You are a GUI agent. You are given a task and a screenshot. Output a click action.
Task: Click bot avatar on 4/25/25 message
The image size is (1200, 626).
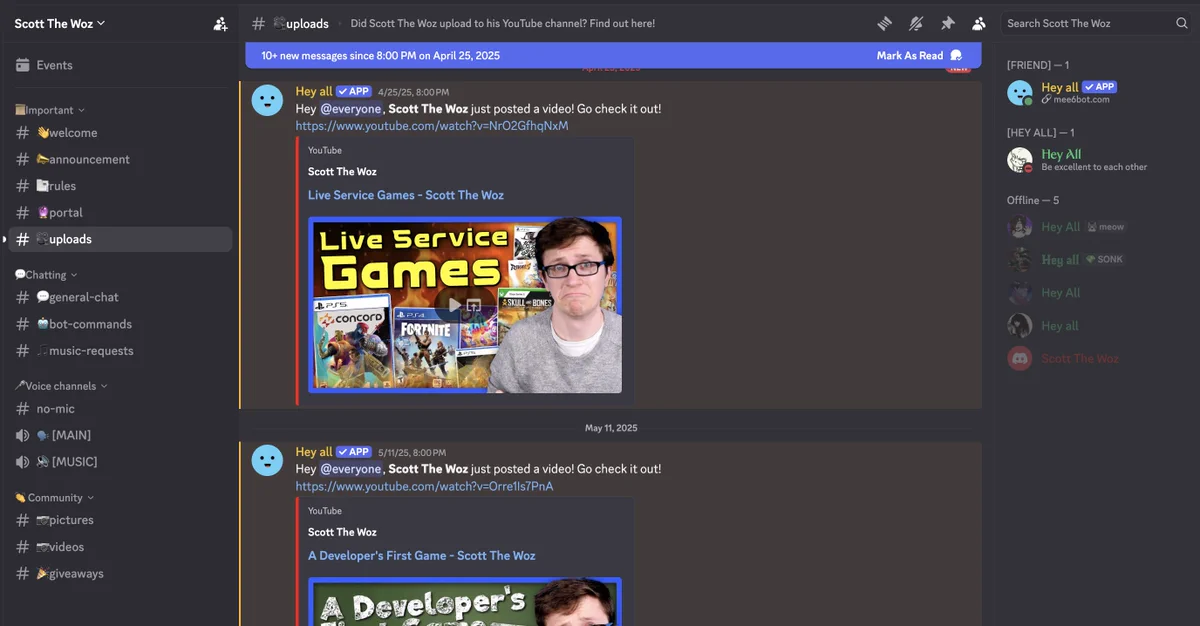point(267,100)
